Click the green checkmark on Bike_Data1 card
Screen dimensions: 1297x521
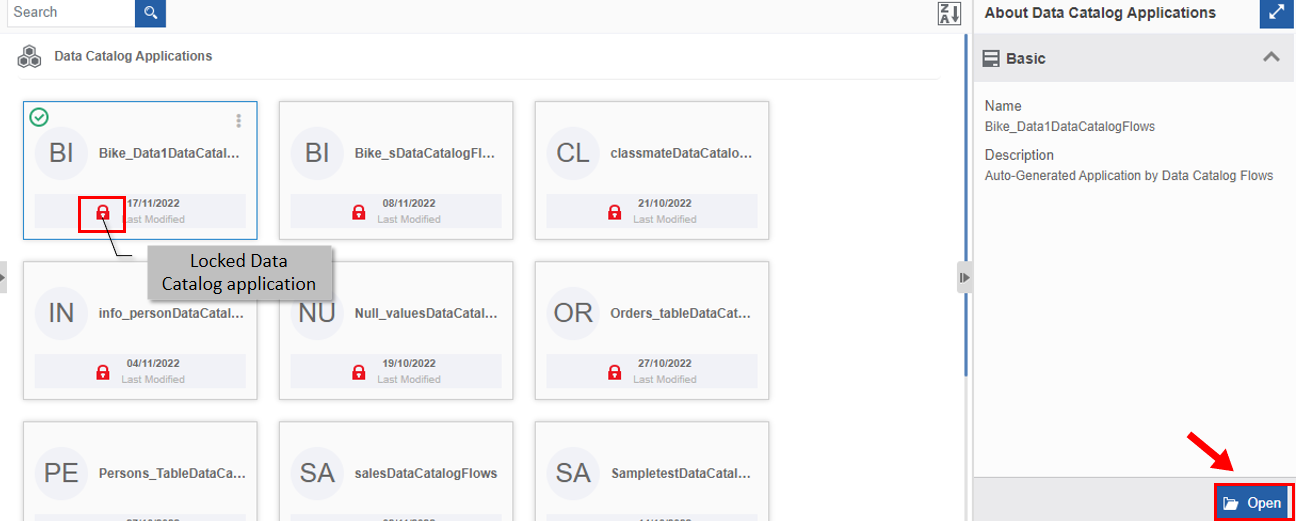(38, 118)
